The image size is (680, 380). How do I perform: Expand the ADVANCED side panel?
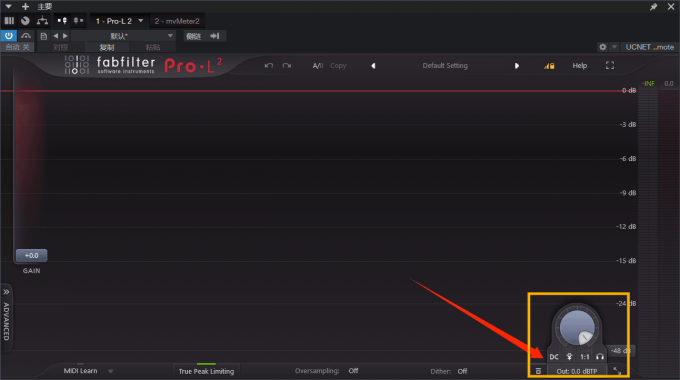coord(6,316)
